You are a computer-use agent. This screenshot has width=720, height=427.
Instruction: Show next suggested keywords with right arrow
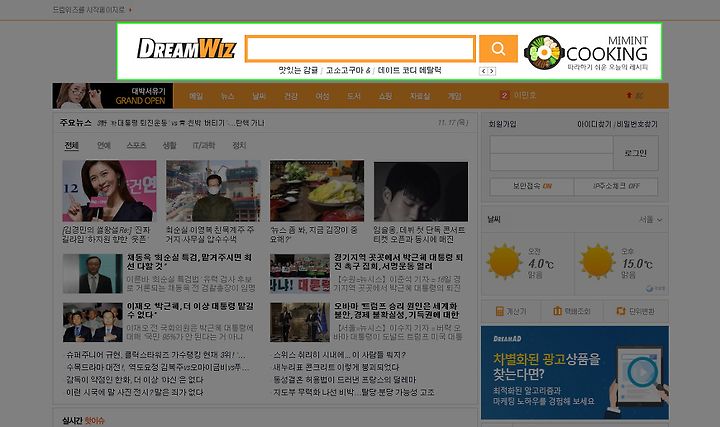point(492,71)
